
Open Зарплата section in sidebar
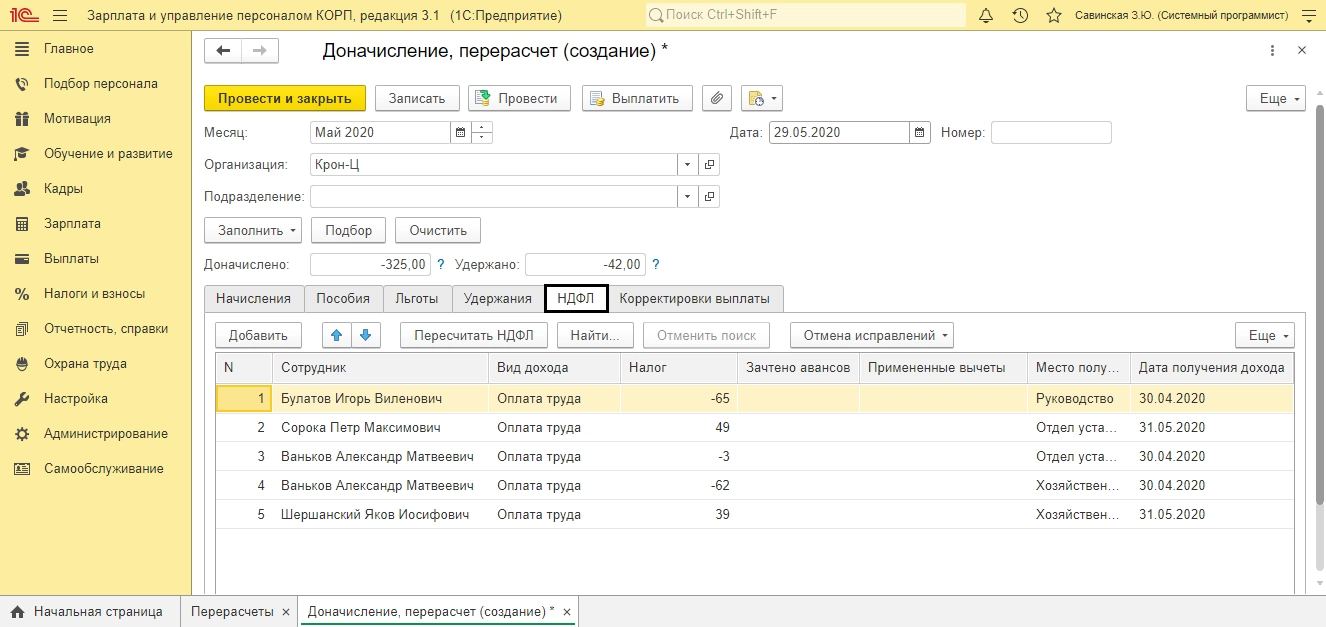(x=72, y=224)
